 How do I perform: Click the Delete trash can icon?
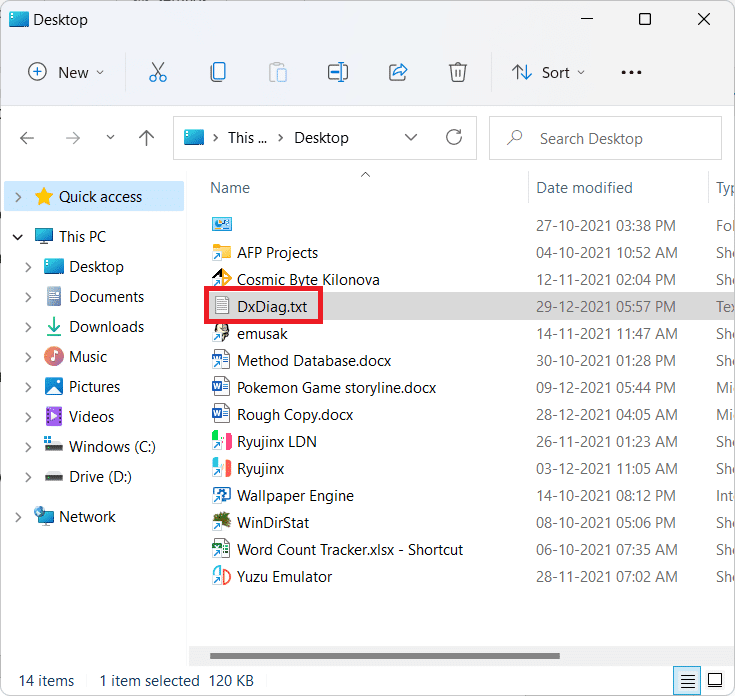[458, 72]
